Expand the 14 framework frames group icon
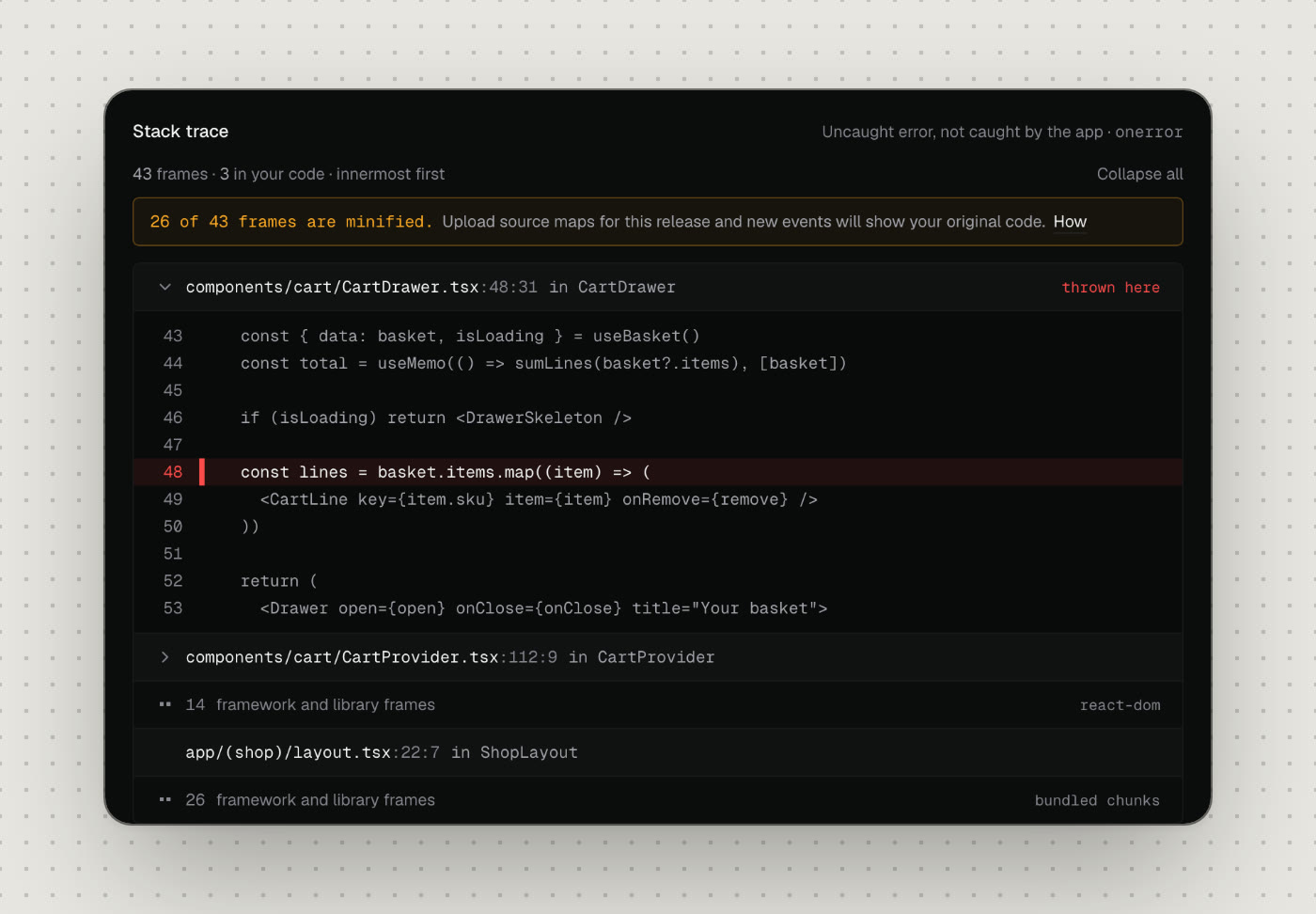 click(165, 704)
